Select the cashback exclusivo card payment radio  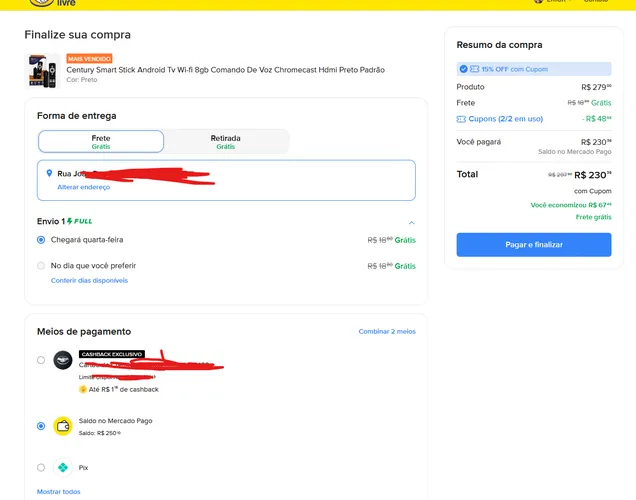click(41, 360)
